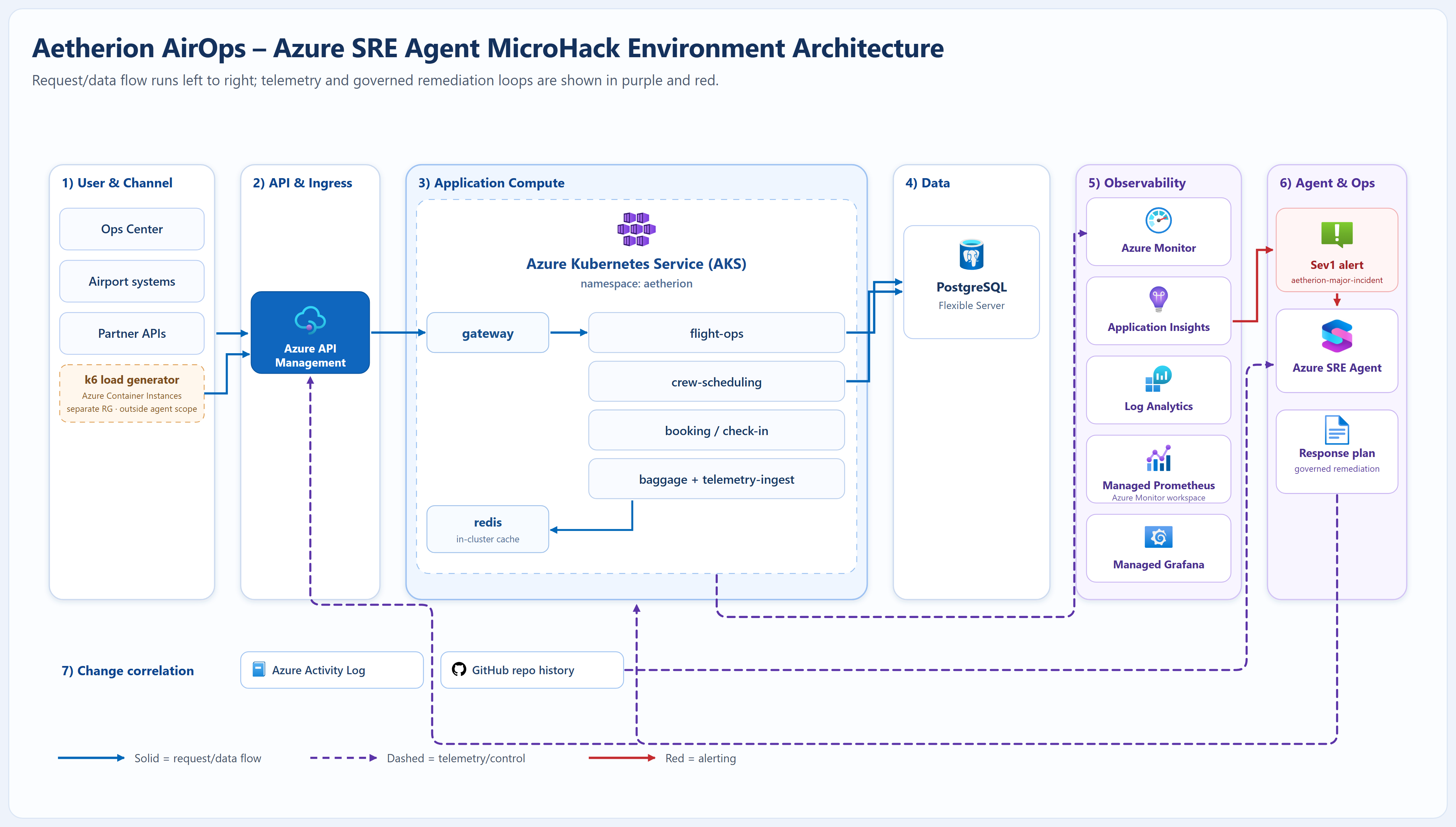Image resolution: width=1456 pixels, height=827 pixels.
Task: Click the Managed Grafana icon
Action: coord(1158,537)
